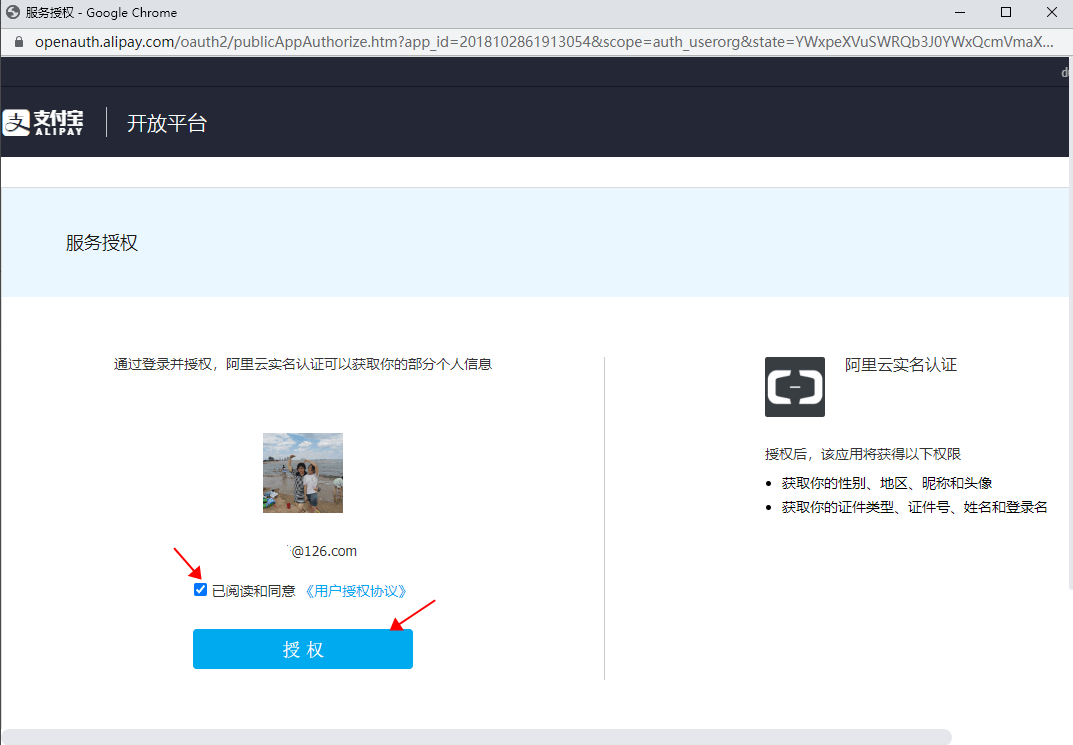The image size is (1073, 745).
Task: Click the 阿里云实名认证 app name
Action: click(901, 365)
